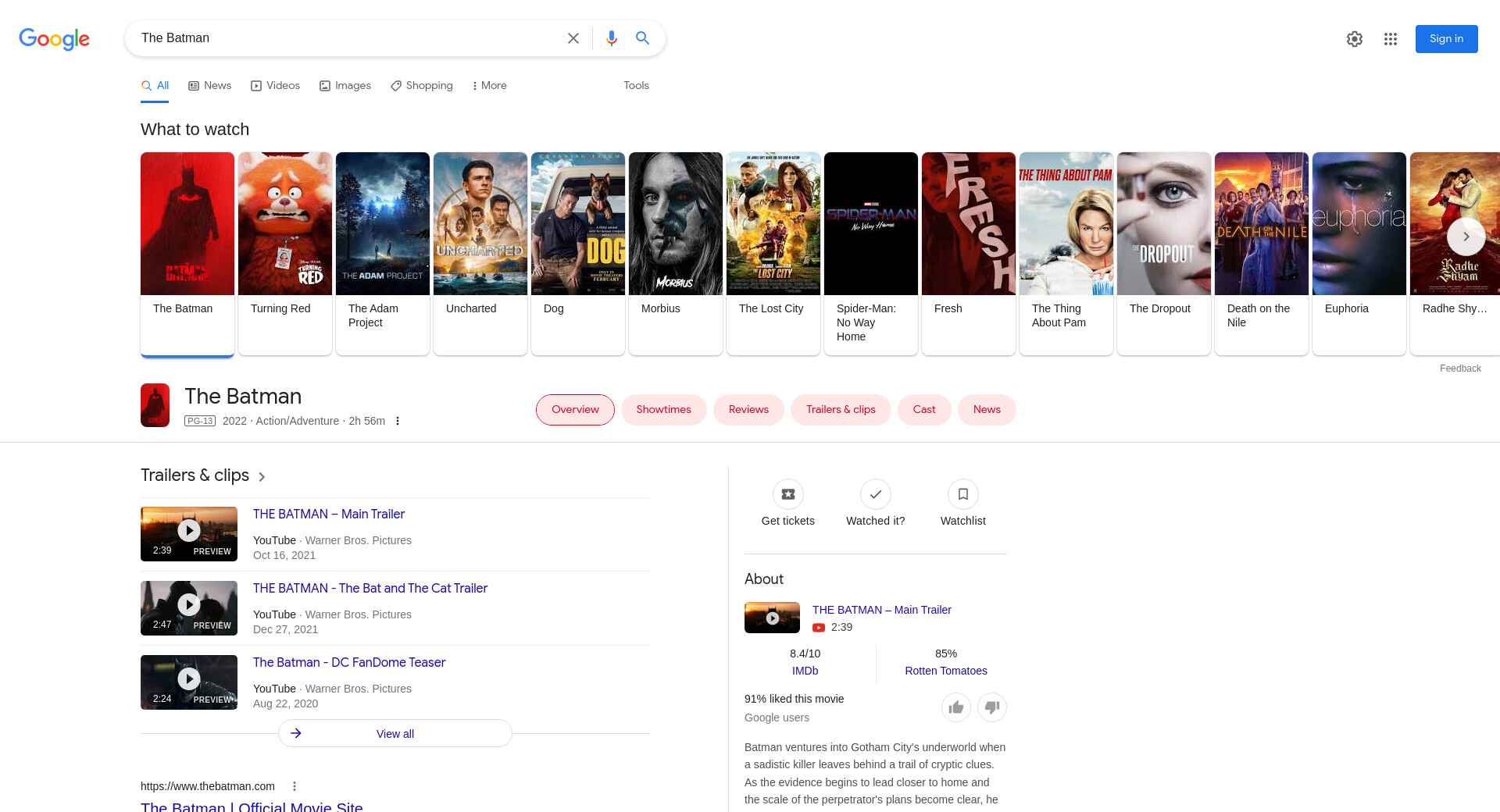Click the Get tickets icon
Image resolution: width=1500 pixels, height=812 pixels.
point(787,494)
